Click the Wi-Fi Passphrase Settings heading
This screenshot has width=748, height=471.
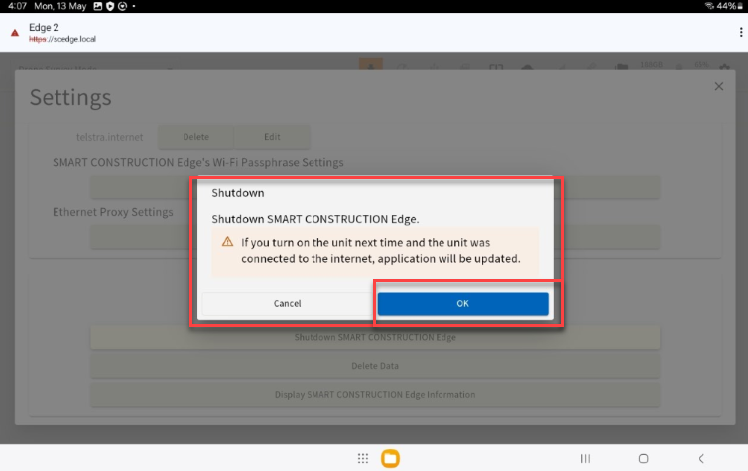[198, 162]
